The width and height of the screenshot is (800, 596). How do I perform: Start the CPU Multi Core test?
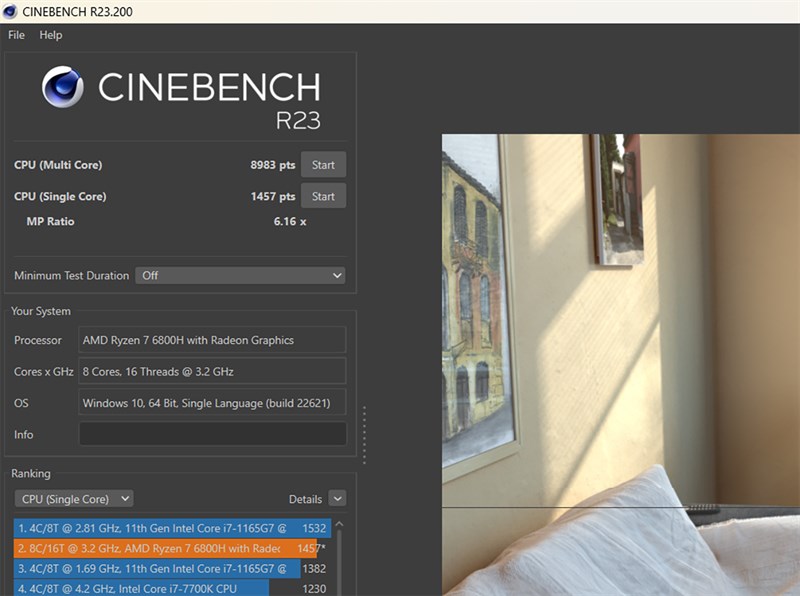(323, 165)
